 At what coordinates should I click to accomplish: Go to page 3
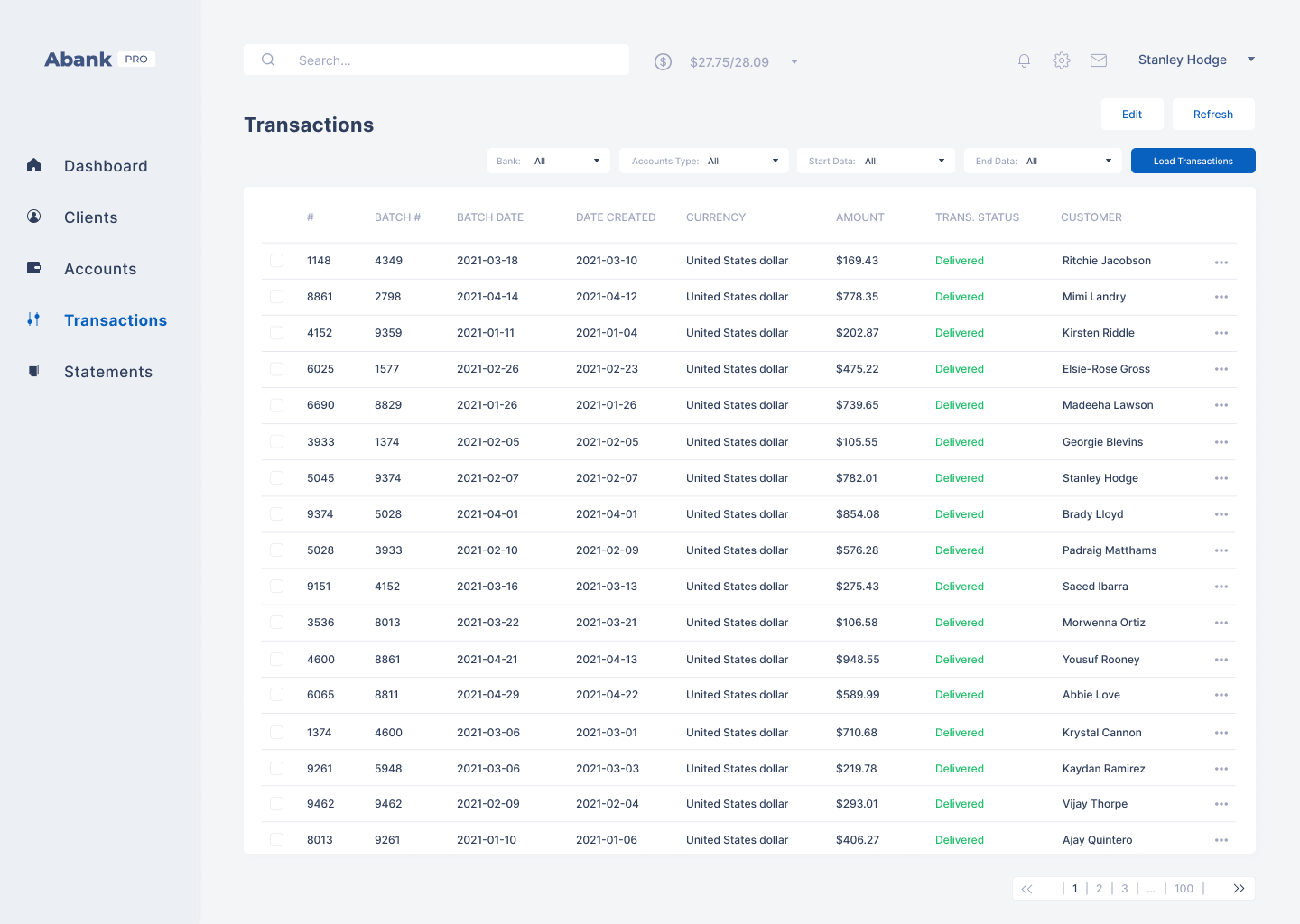click(1125, 889)
